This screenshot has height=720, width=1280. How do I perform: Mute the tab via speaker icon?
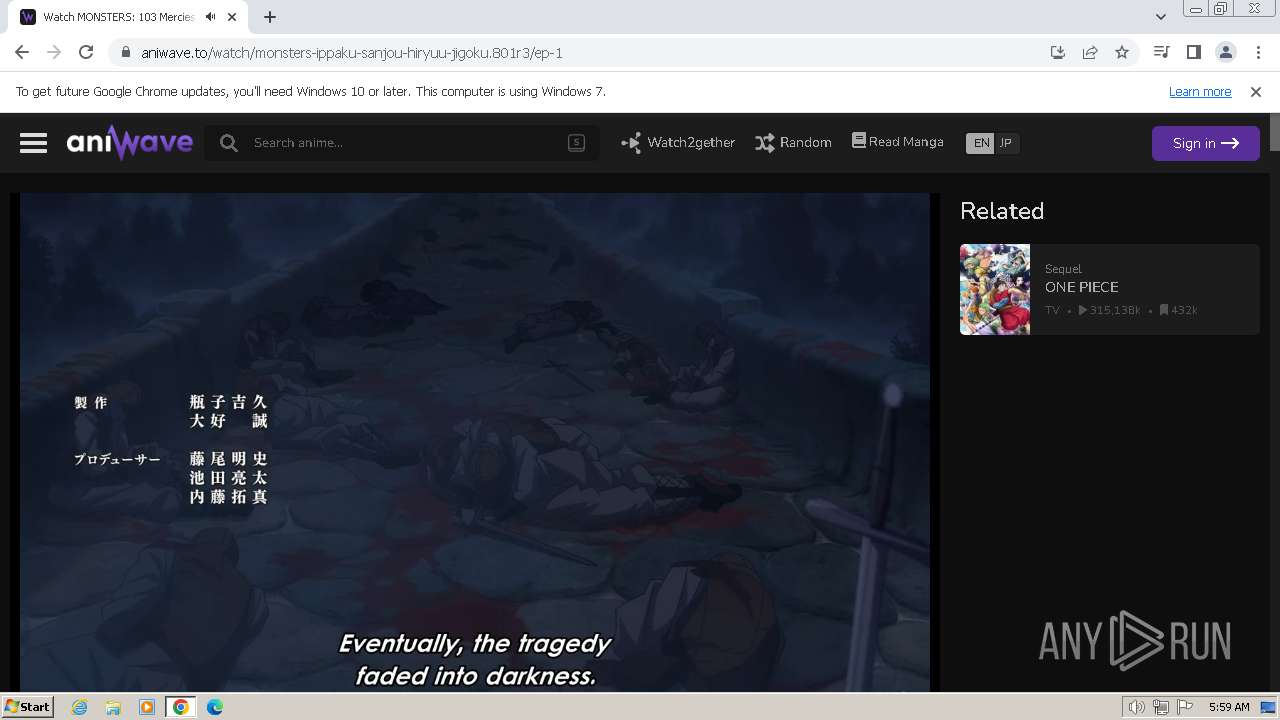(x=210, y=17)
